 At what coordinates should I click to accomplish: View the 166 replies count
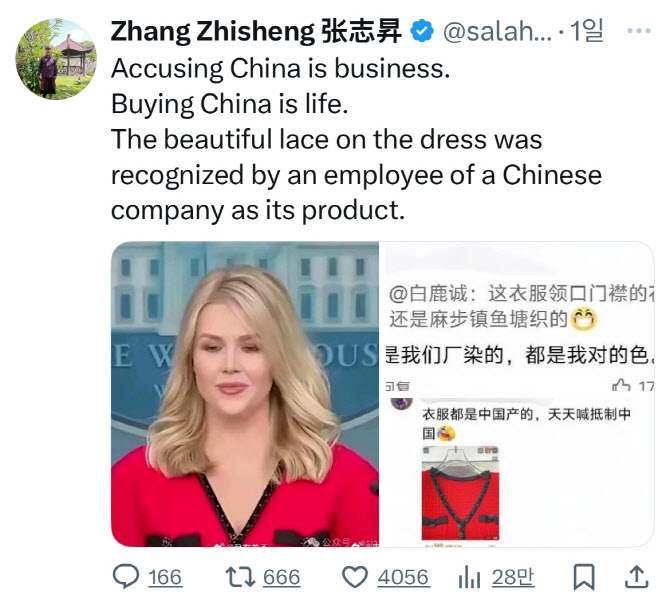point(165,577)
